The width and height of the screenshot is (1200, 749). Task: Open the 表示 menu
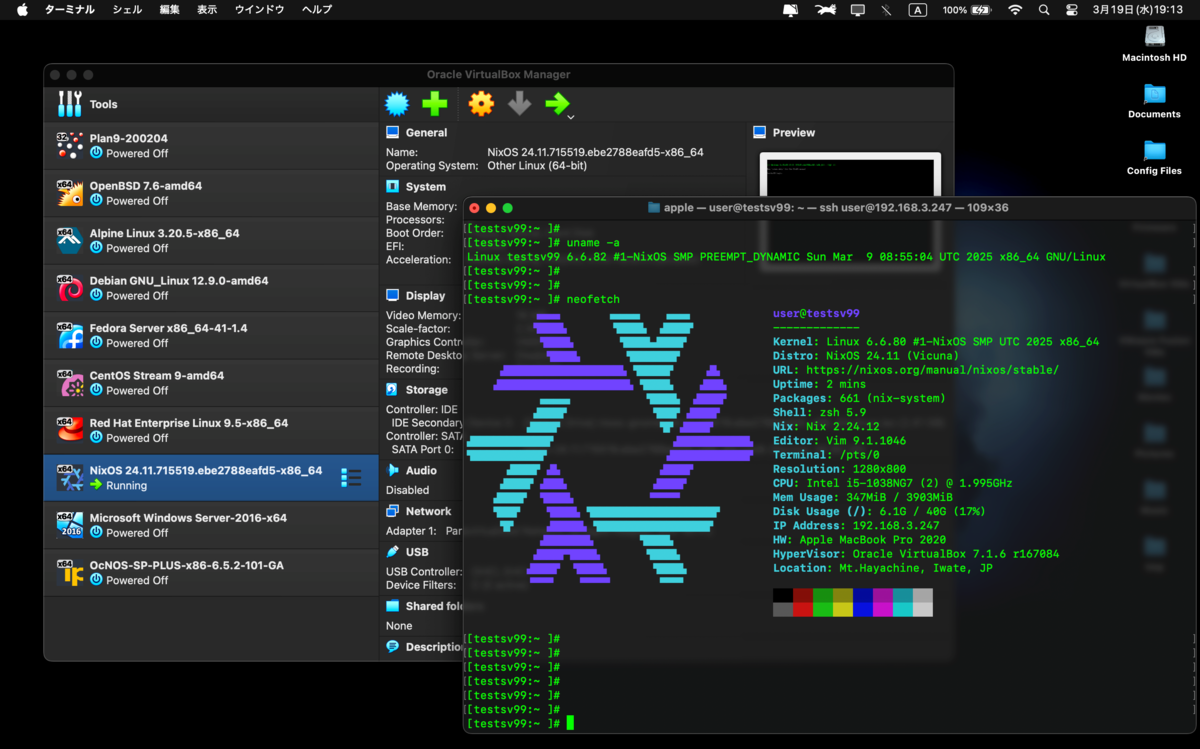207,9
